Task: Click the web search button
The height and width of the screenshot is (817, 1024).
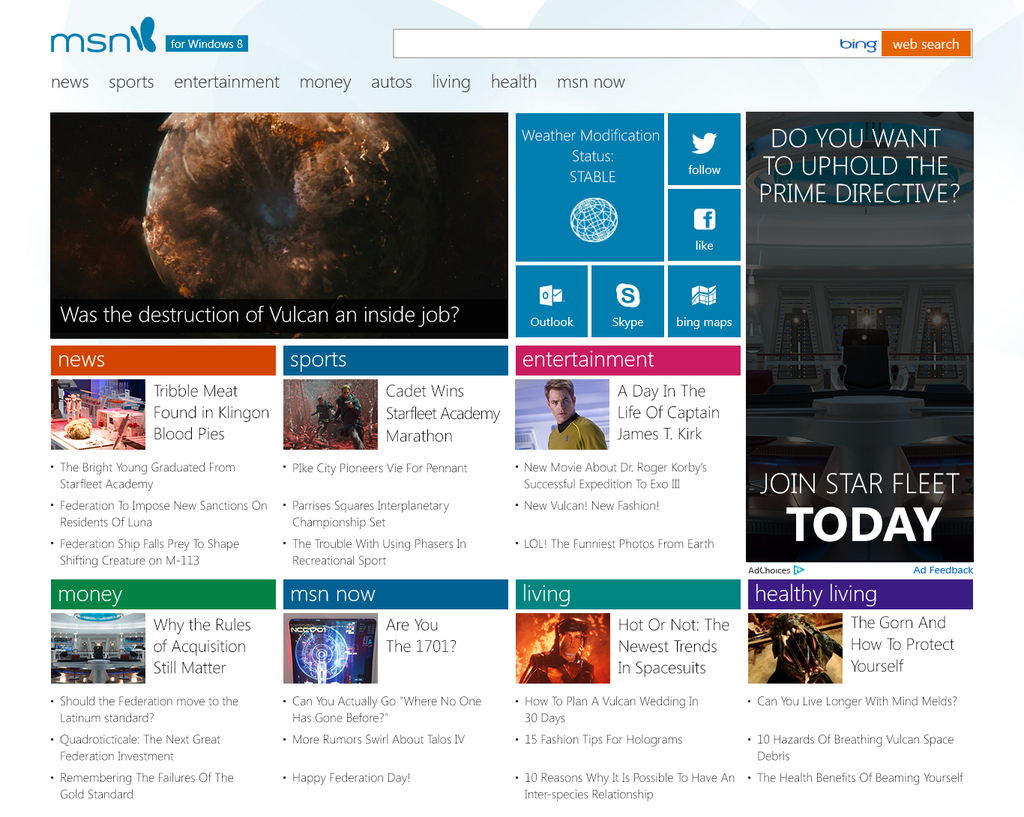Action: coord(926,44)
